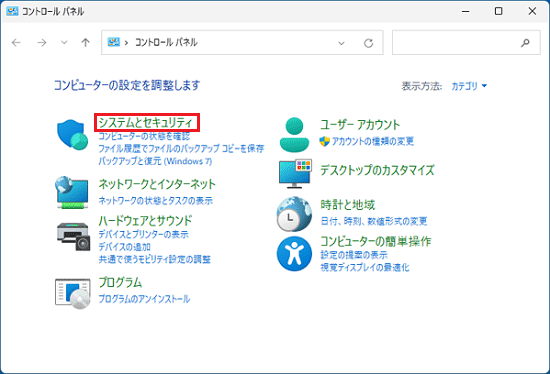The image size is (550, 374).
Task: Open プログラム category heading
Action: click(120, 282)
